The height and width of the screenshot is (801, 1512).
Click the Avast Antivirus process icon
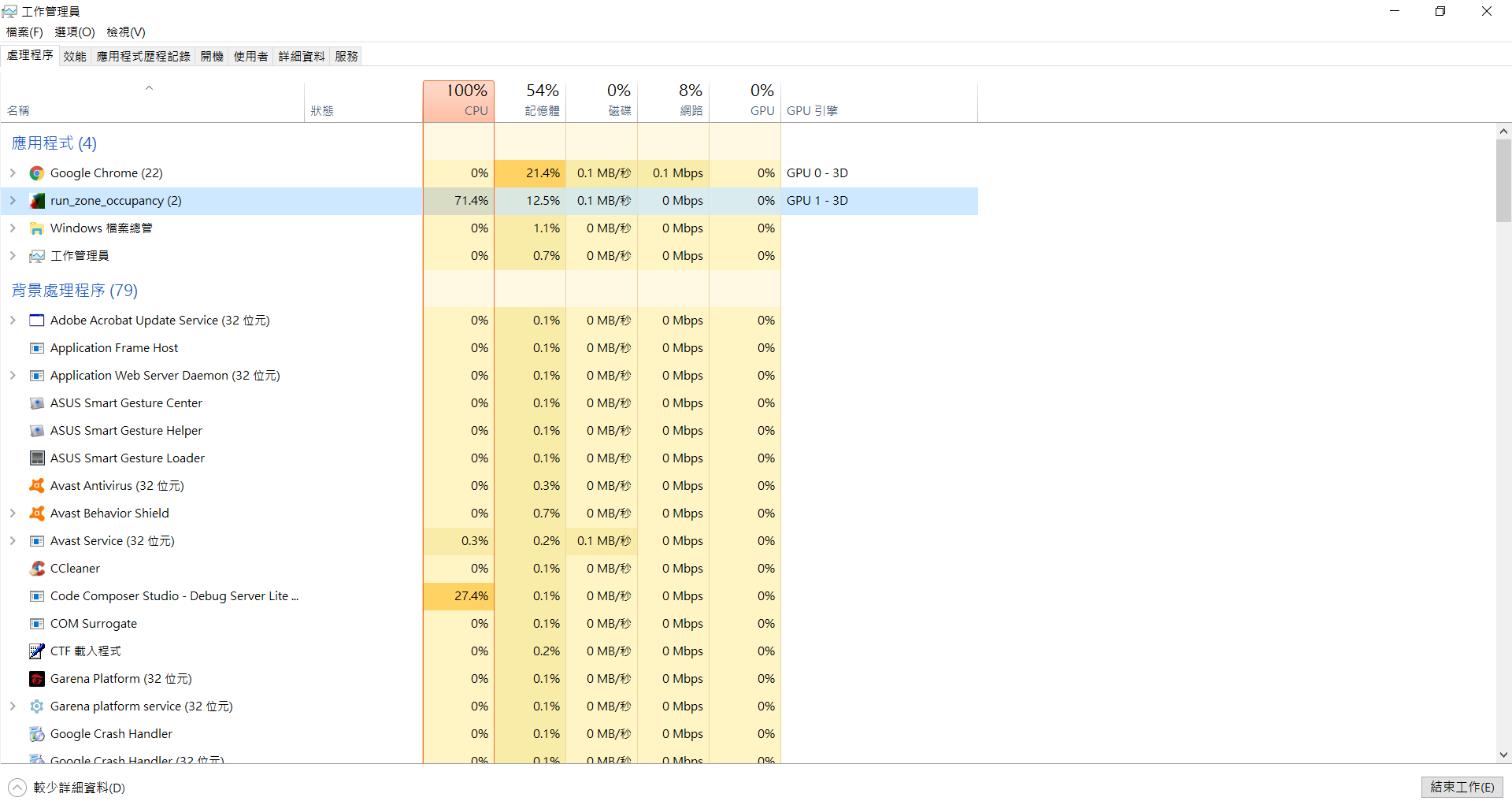(36, 486)
